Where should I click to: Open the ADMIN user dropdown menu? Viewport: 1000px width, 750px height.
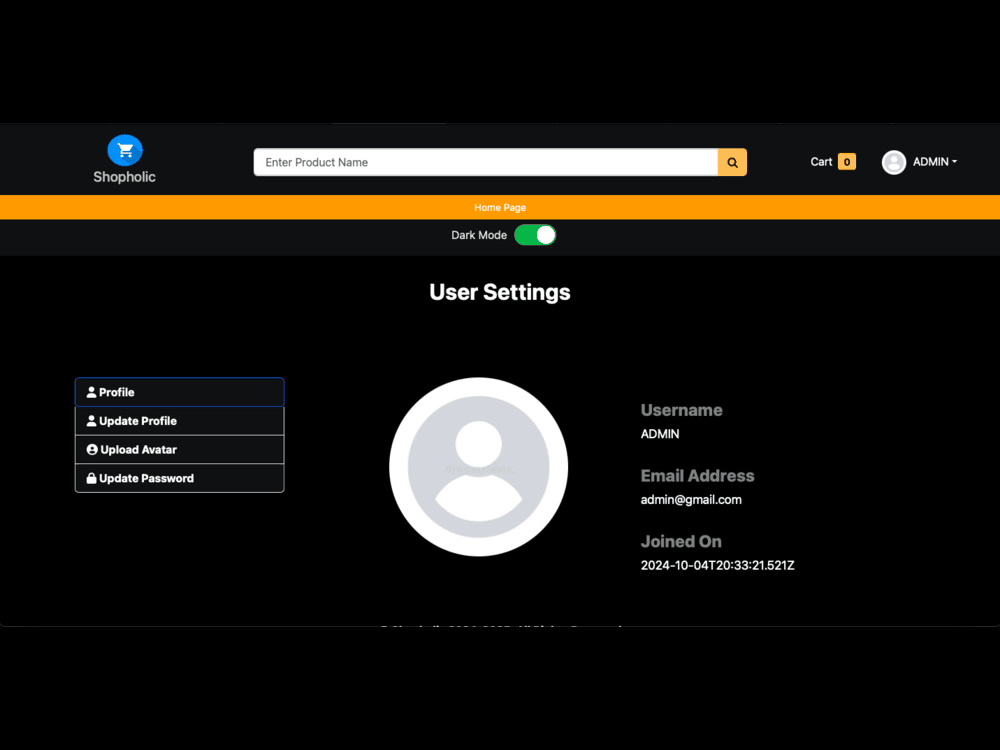click(934, 162)
